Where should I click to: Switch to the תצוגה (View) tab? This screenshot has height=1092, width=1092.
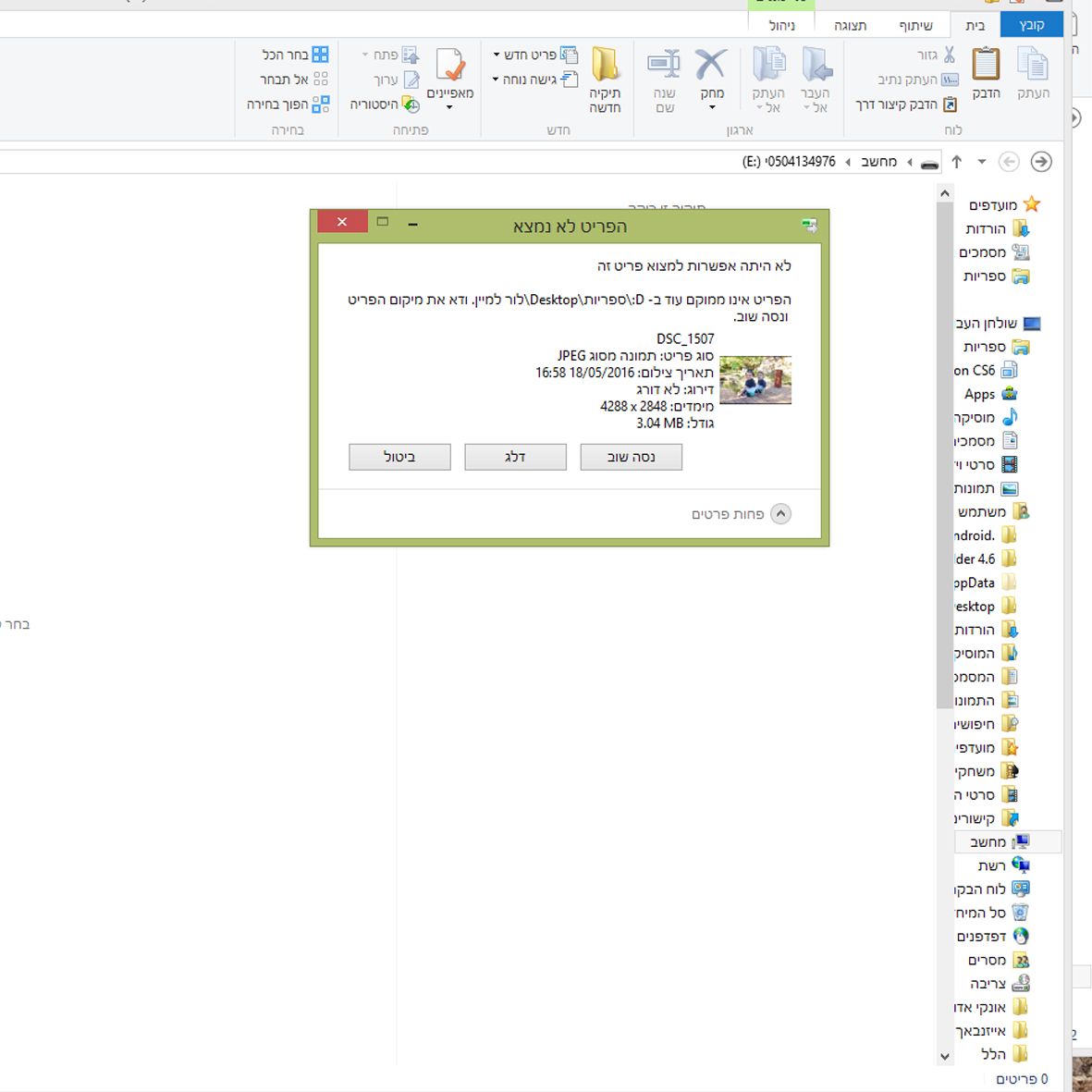[851, 26]
